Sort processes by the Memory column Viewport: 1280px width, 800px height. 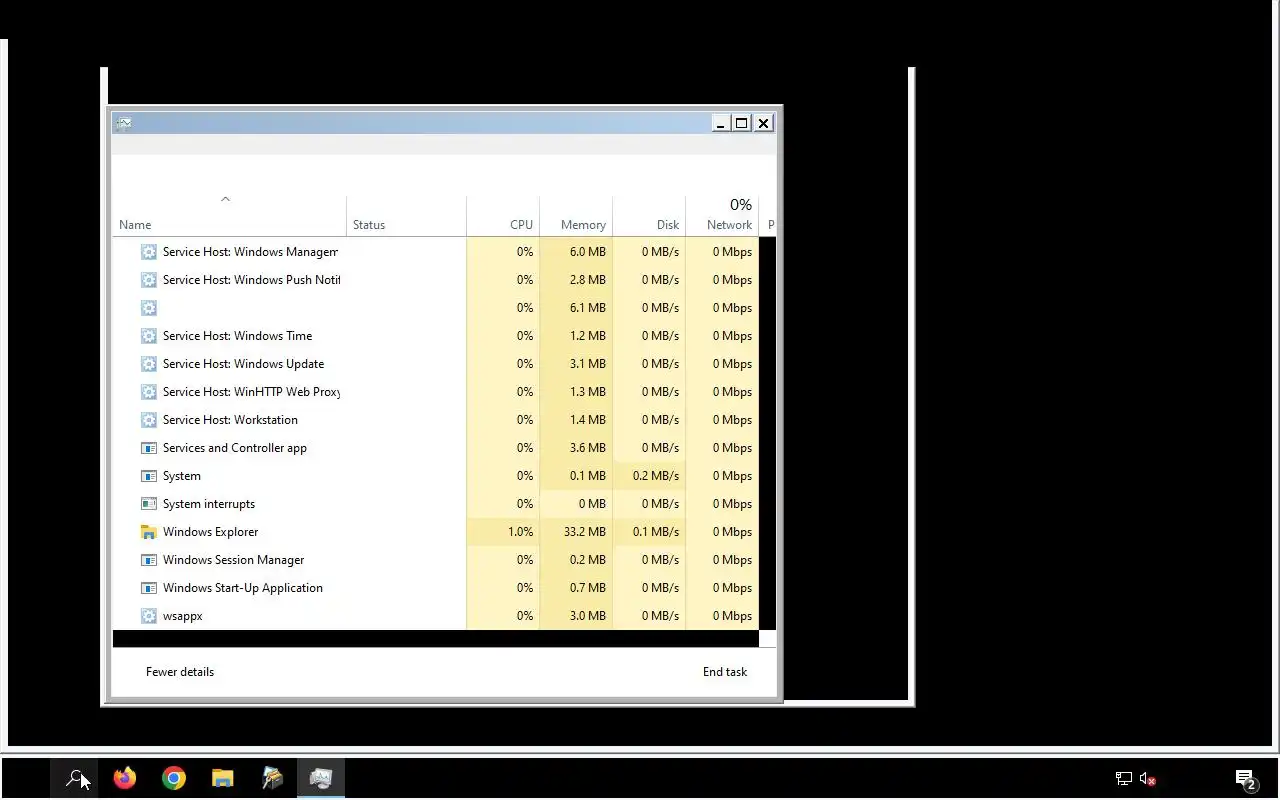click(583, 225)
